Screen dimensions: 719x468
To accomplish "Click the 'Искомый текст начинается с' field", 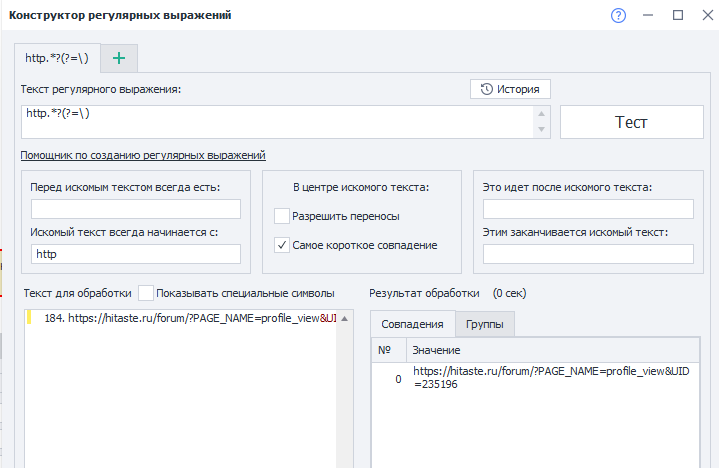I will [136, 255].
